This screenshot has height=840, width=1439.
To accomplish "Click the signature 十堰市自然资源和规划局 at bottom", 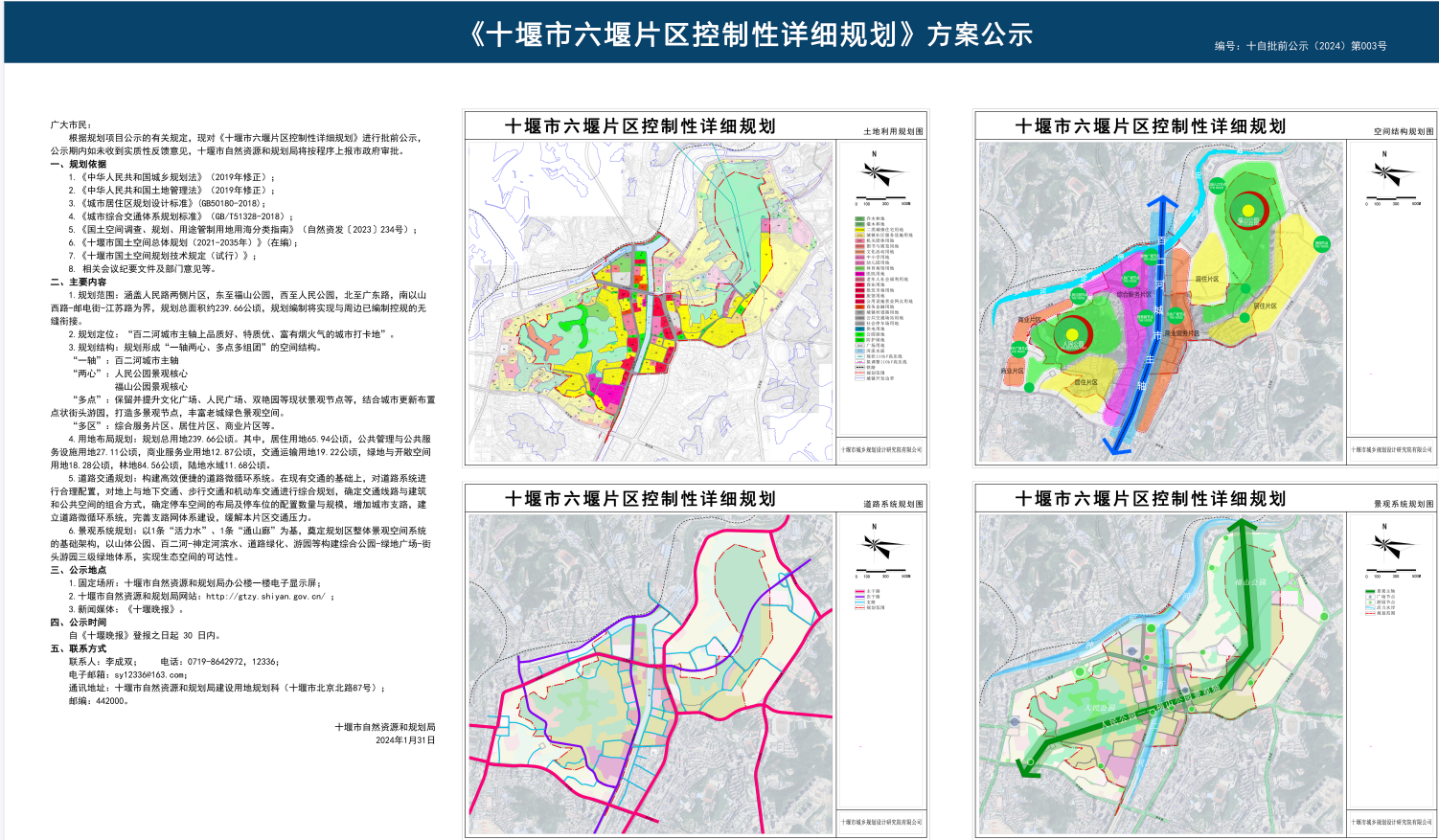I will pos(385,728).
